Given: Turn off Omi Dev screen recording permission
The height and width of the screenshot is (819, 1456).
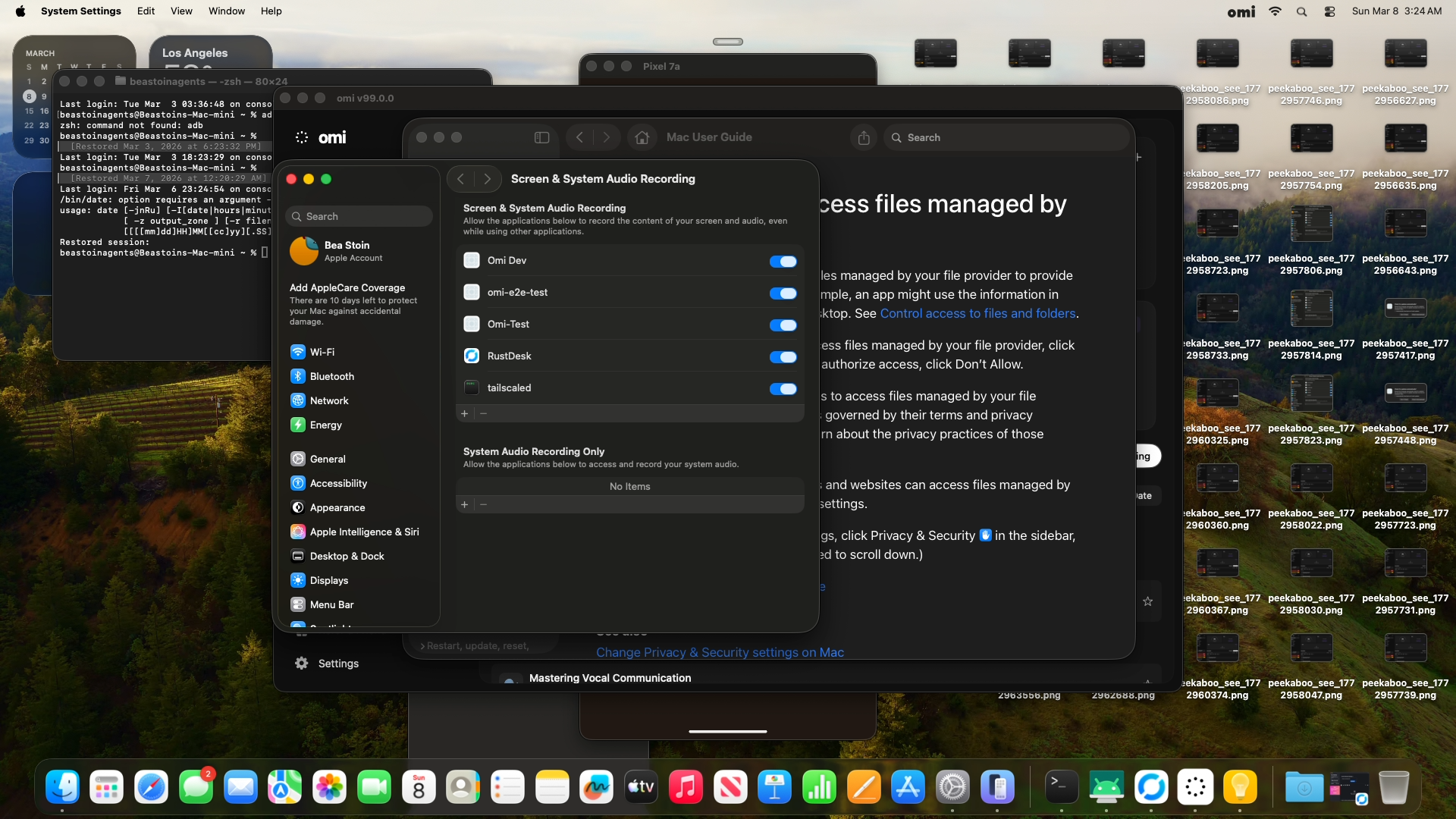Looking at the screenshot, I should [x=783, y=262].
